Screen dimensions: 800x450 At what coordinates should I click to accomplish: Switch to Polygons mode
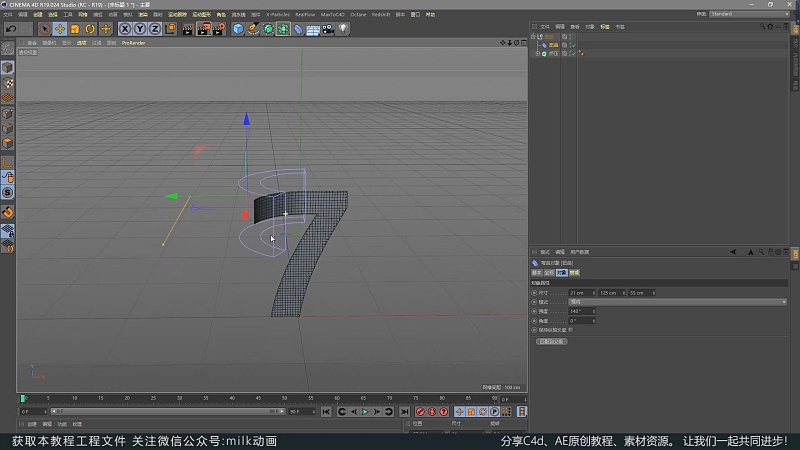tap(8, 143)
